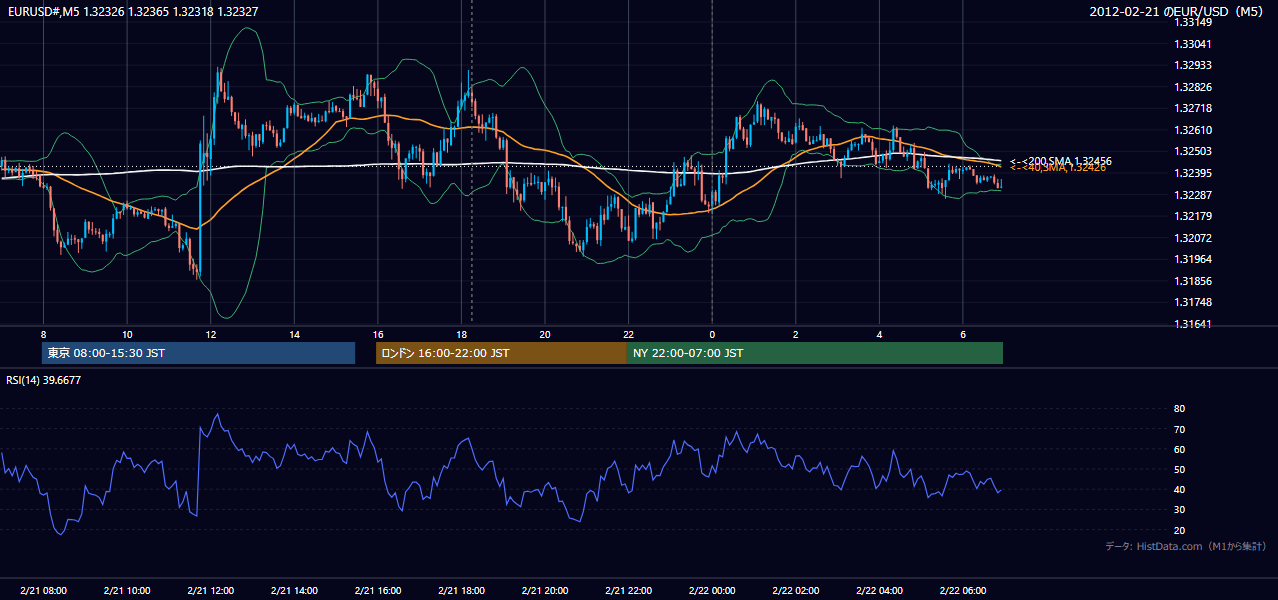Click price axis label 1.31641

click(x=1194, y=324)
